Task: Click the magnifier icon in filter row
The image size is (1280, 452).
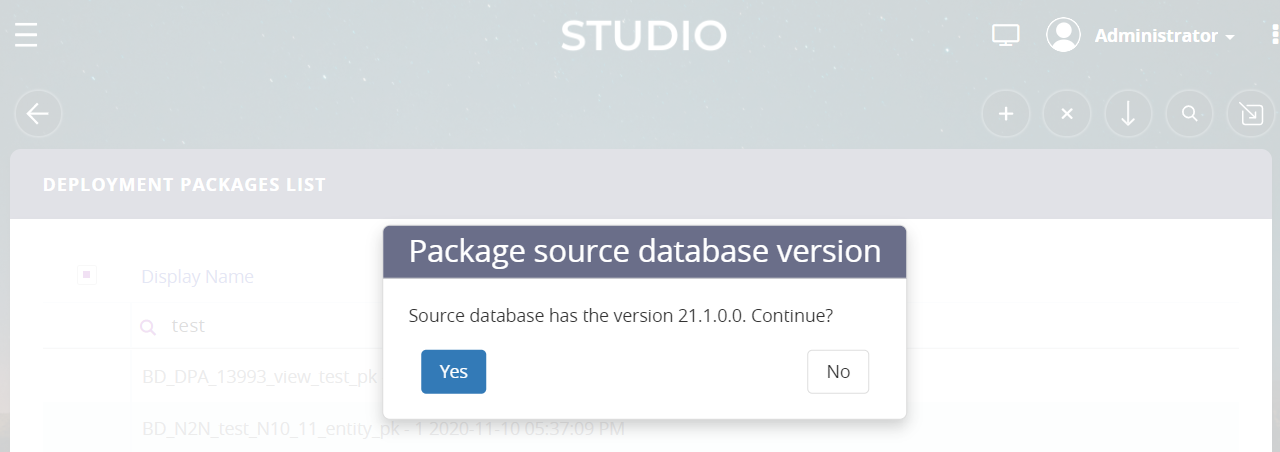Action: click(x=147, y=327)
